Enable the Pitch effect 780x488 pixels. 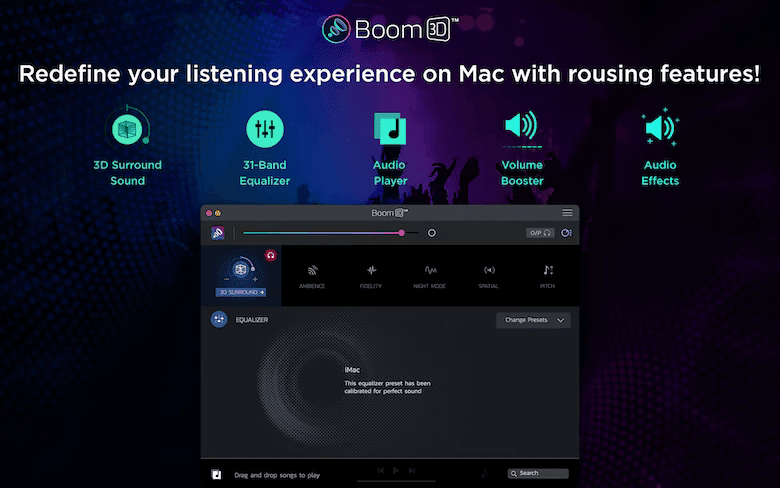(548, 277)
